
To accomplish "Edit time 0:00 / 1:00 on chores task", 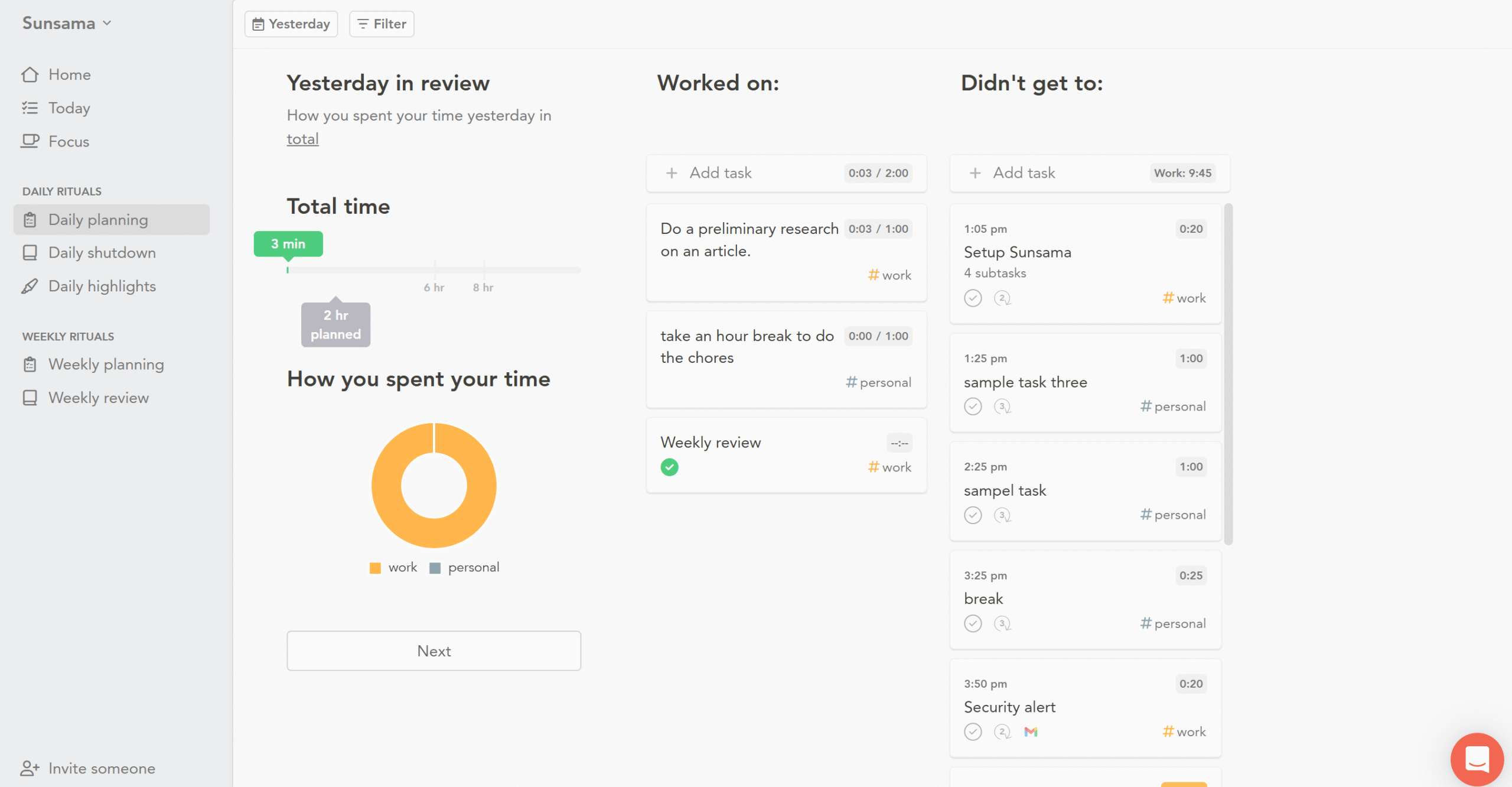I will click(878, 336).
